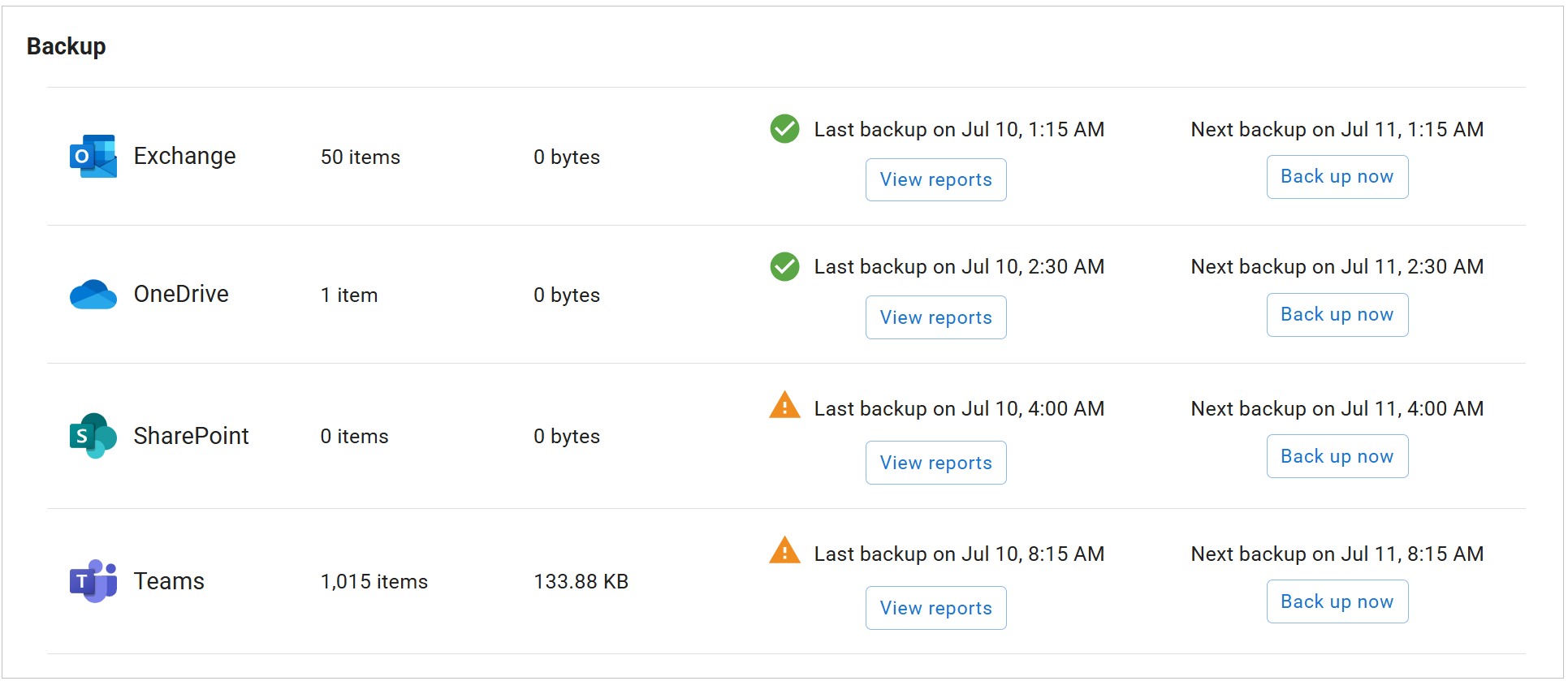The height and width of the screenshot is (681, 1568).
Task: Click OneDrive '0 bytes' size value
Action: click(x=567, y=295)
